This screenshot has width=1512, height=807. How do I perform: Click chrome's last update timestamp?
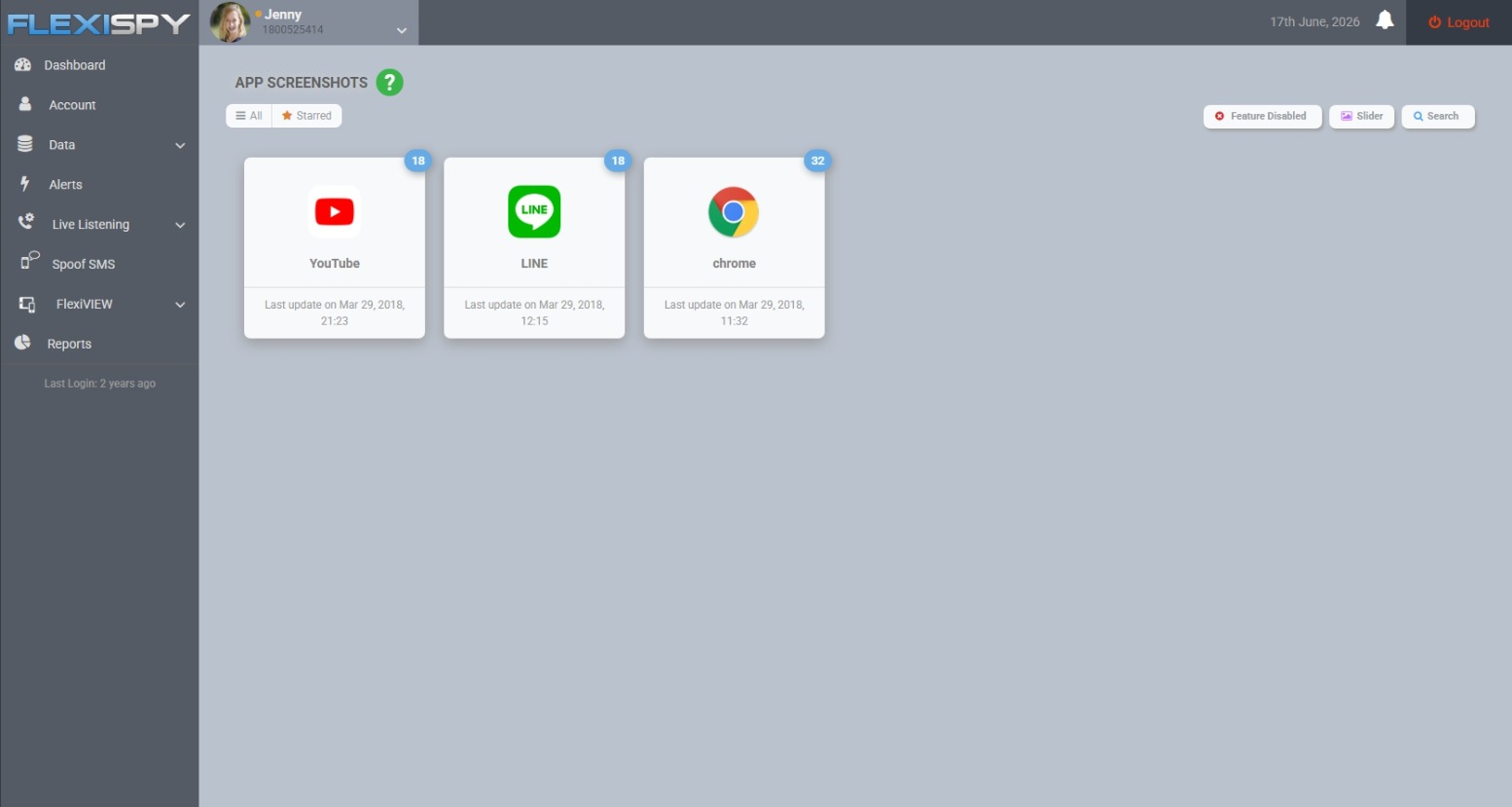coord(735,312)
